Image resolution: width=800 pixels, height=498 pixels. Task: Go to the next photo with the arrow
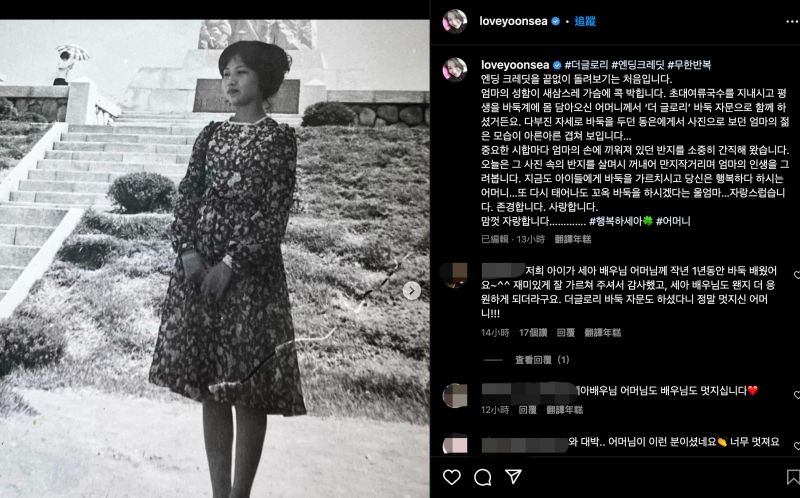coord(412,291)
